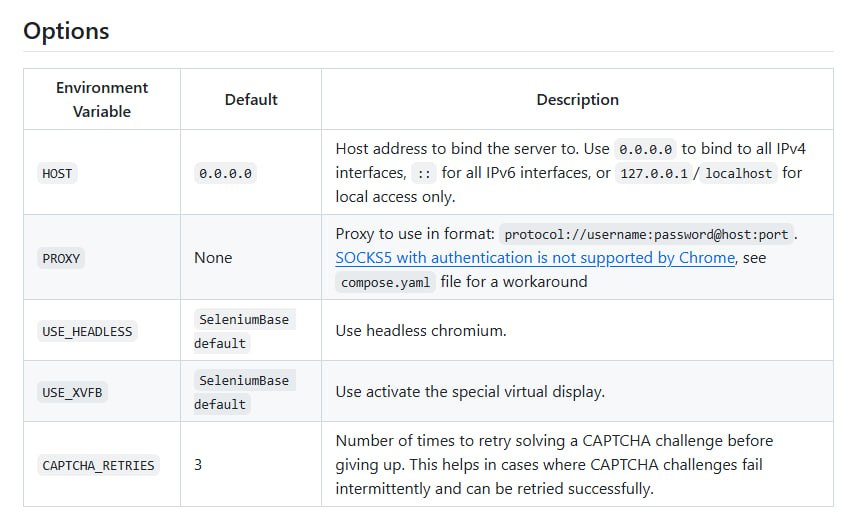Click the default value 3 for CAPTCHA_RETRIES
Viewport: 856px width, 517px height.
198,465
